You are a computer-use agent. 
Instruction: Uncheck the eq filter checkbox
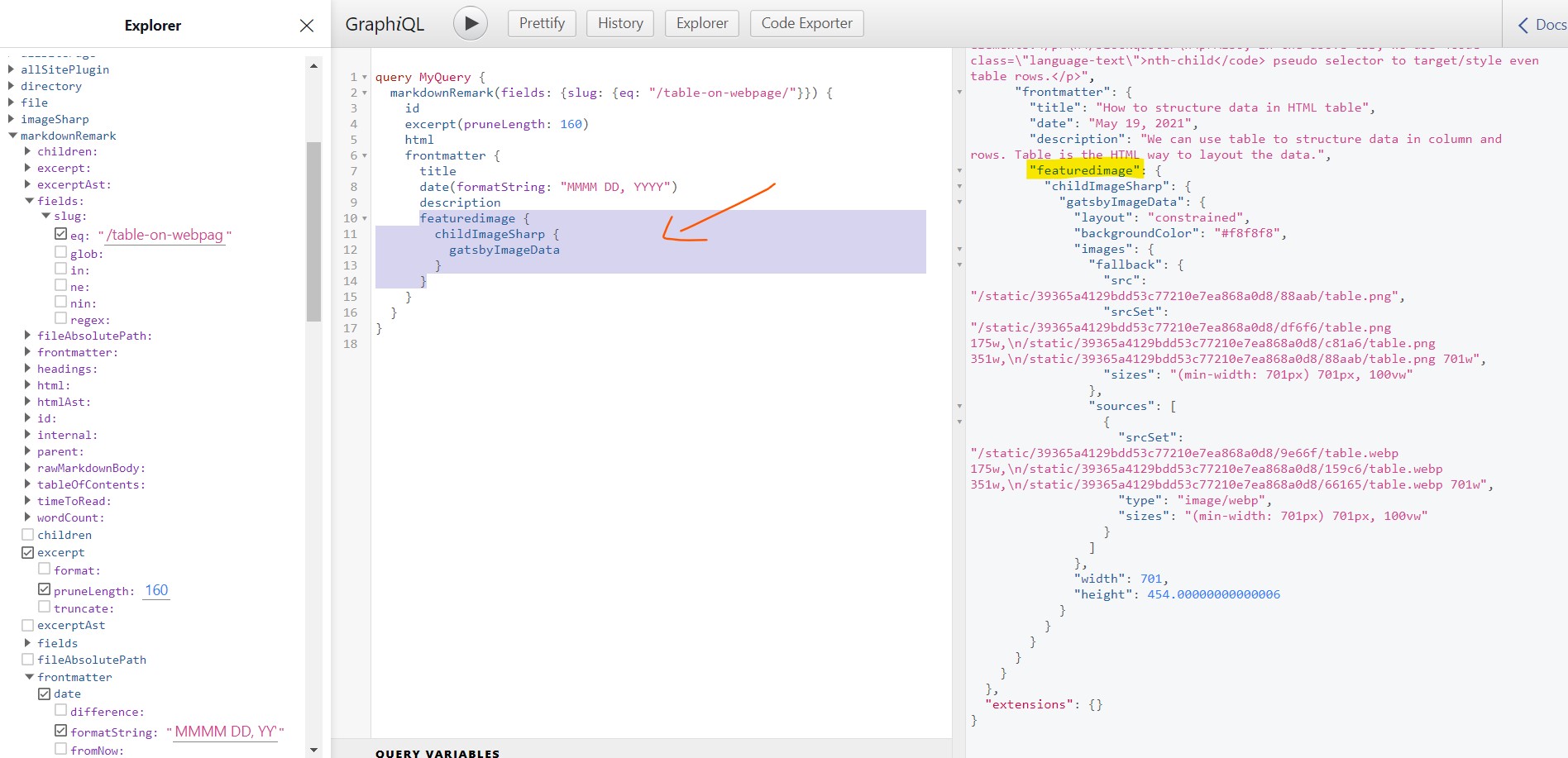(x=60, y=234)
